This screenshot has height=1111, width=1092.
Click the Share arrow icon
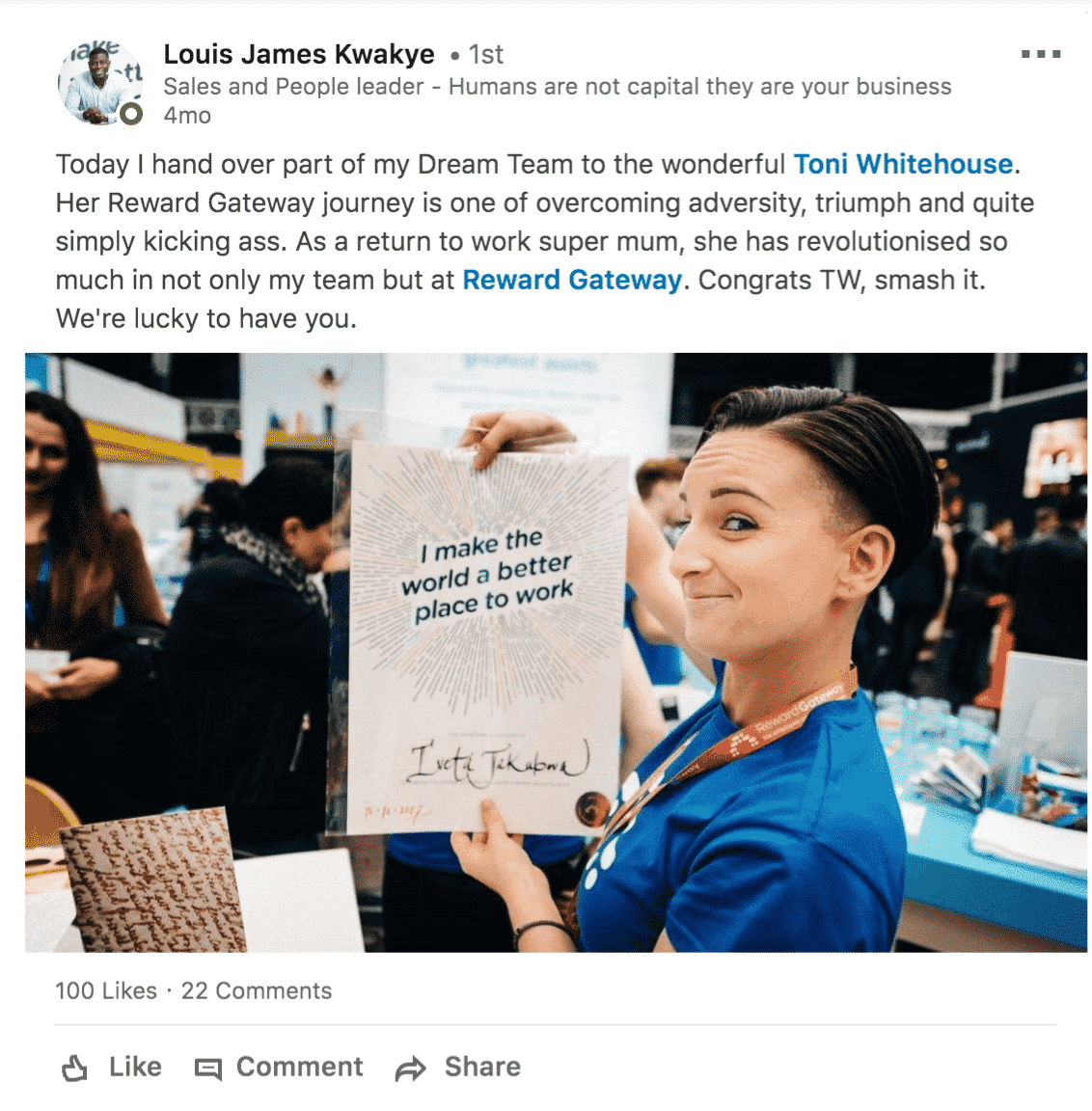(x=410, y=1069)
